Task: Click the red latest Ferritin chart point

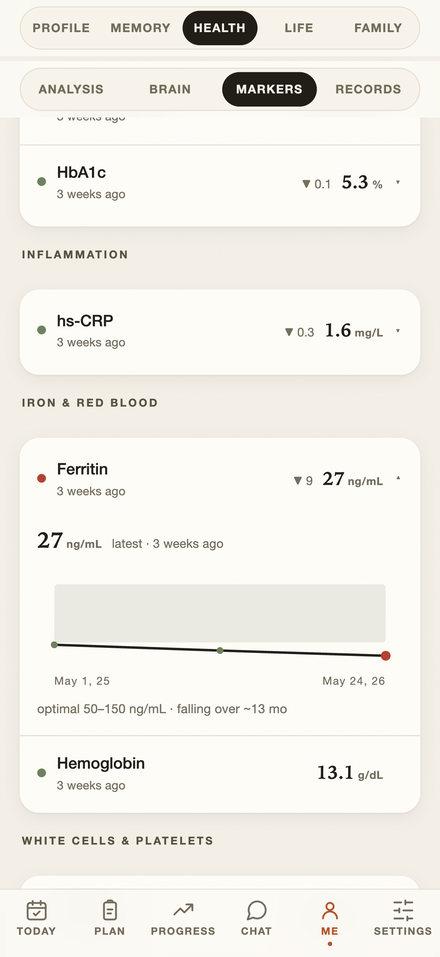Action: tap(386, 656)
